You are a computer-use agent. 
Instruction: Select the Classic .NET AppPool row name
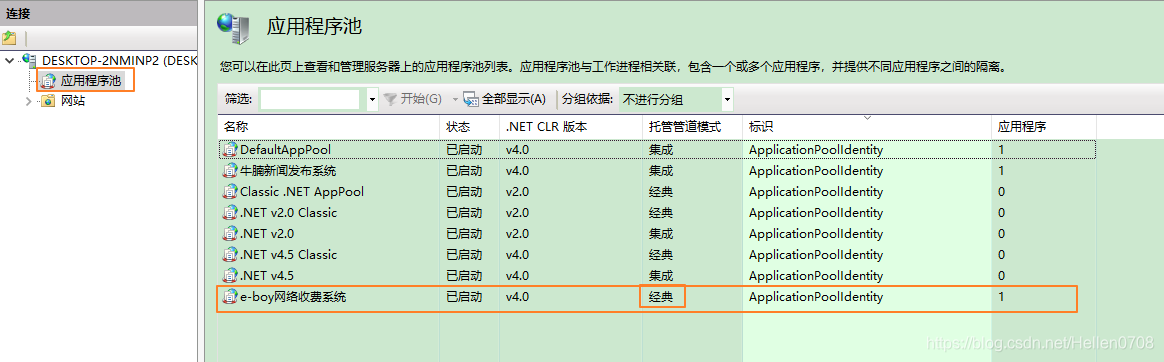302,191
